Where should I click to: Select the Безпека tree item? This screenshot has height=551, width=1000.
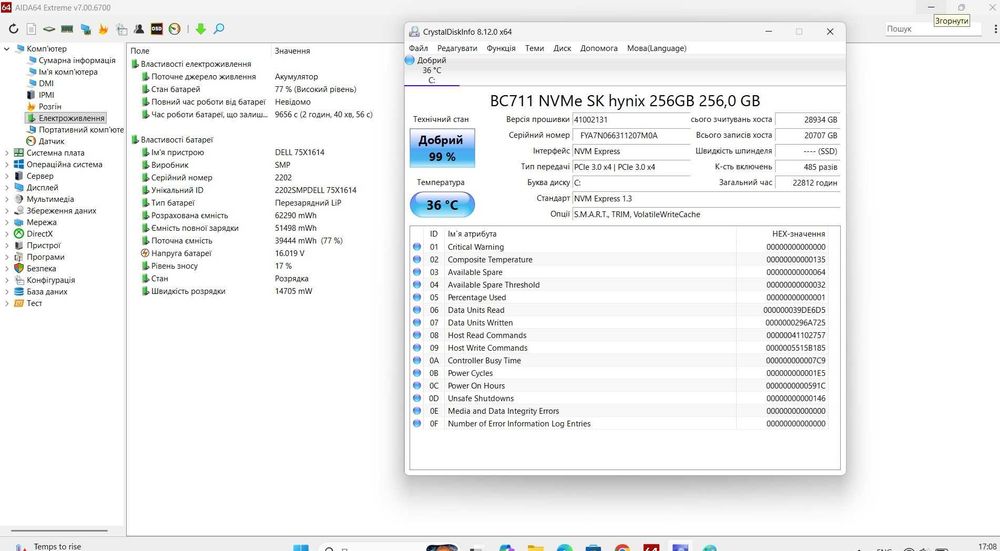pyautogui.click(x=41, y=268)
